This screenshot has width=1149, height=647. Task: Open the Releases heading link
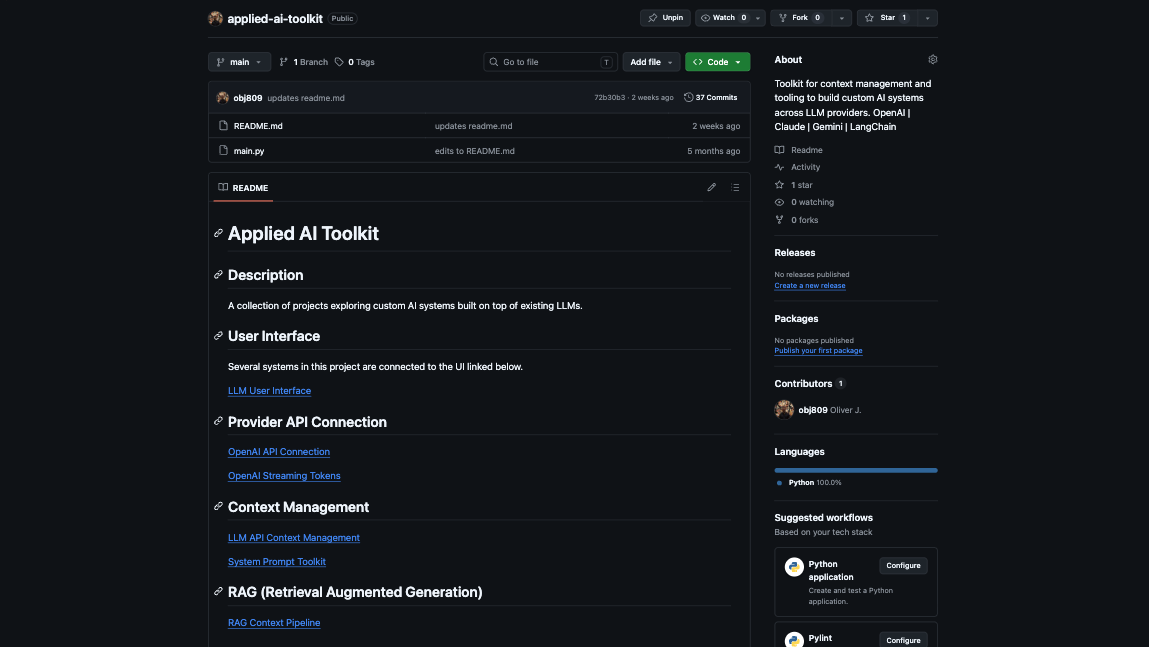(794, 253)
